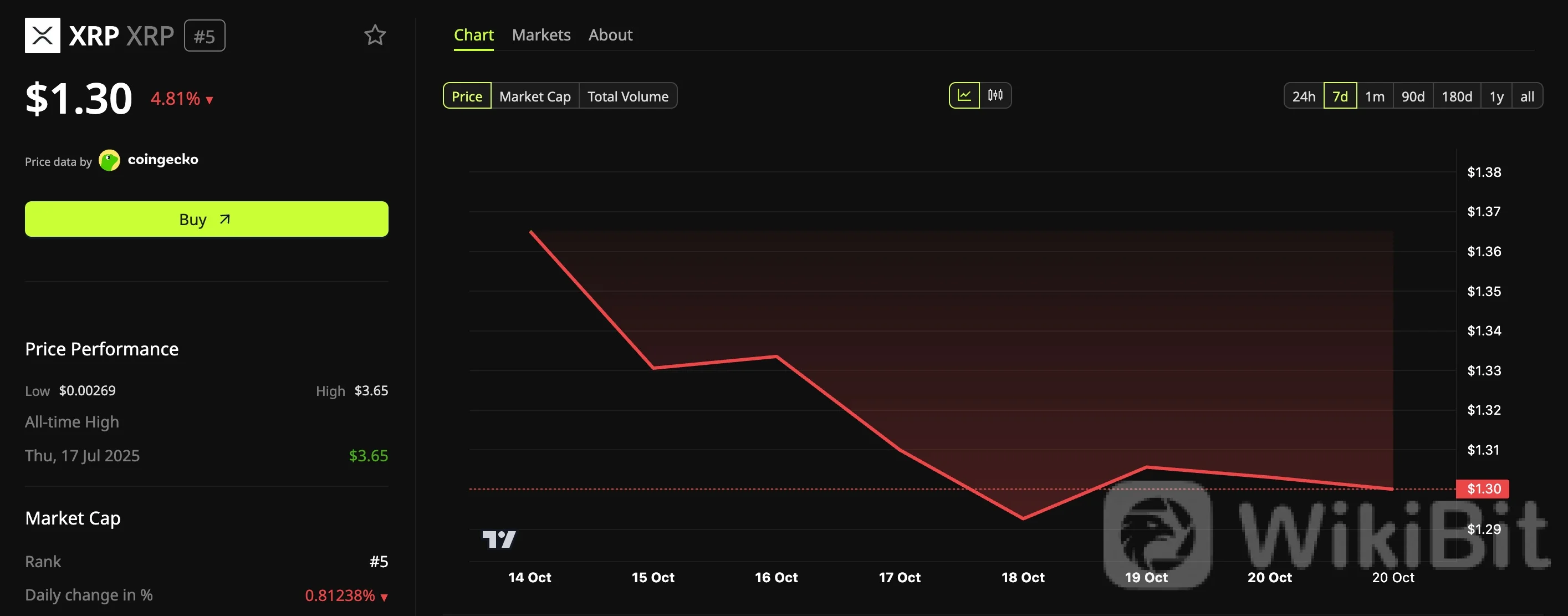
Task: Click the High $3.65 value
Action: (371, 391)
